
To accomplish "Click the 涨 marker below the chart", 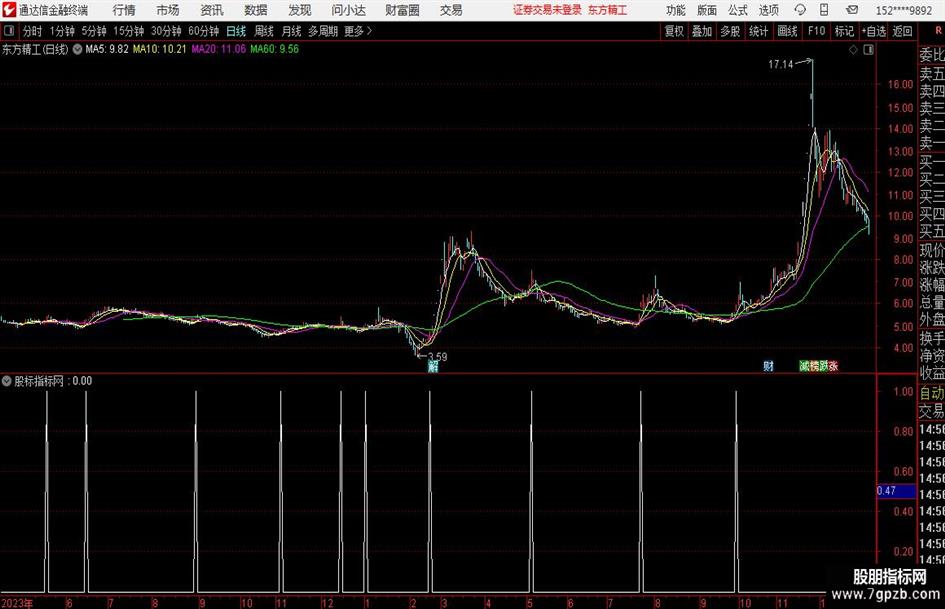I will [x=833, y=366].
